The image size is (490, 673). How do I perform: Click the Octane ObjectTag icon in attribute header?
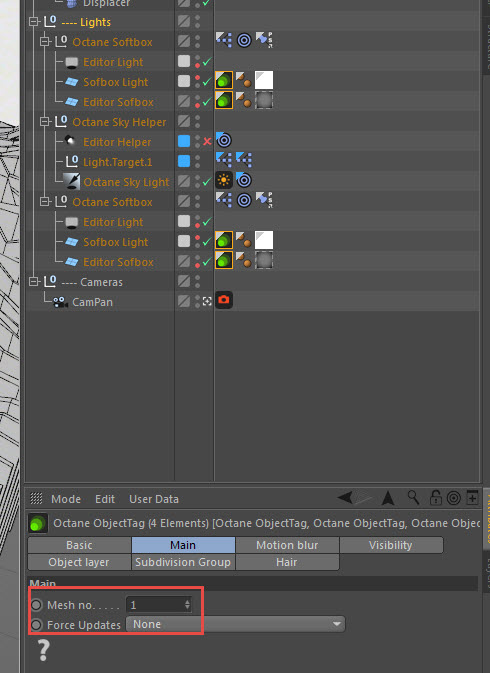tap(38, 523)
